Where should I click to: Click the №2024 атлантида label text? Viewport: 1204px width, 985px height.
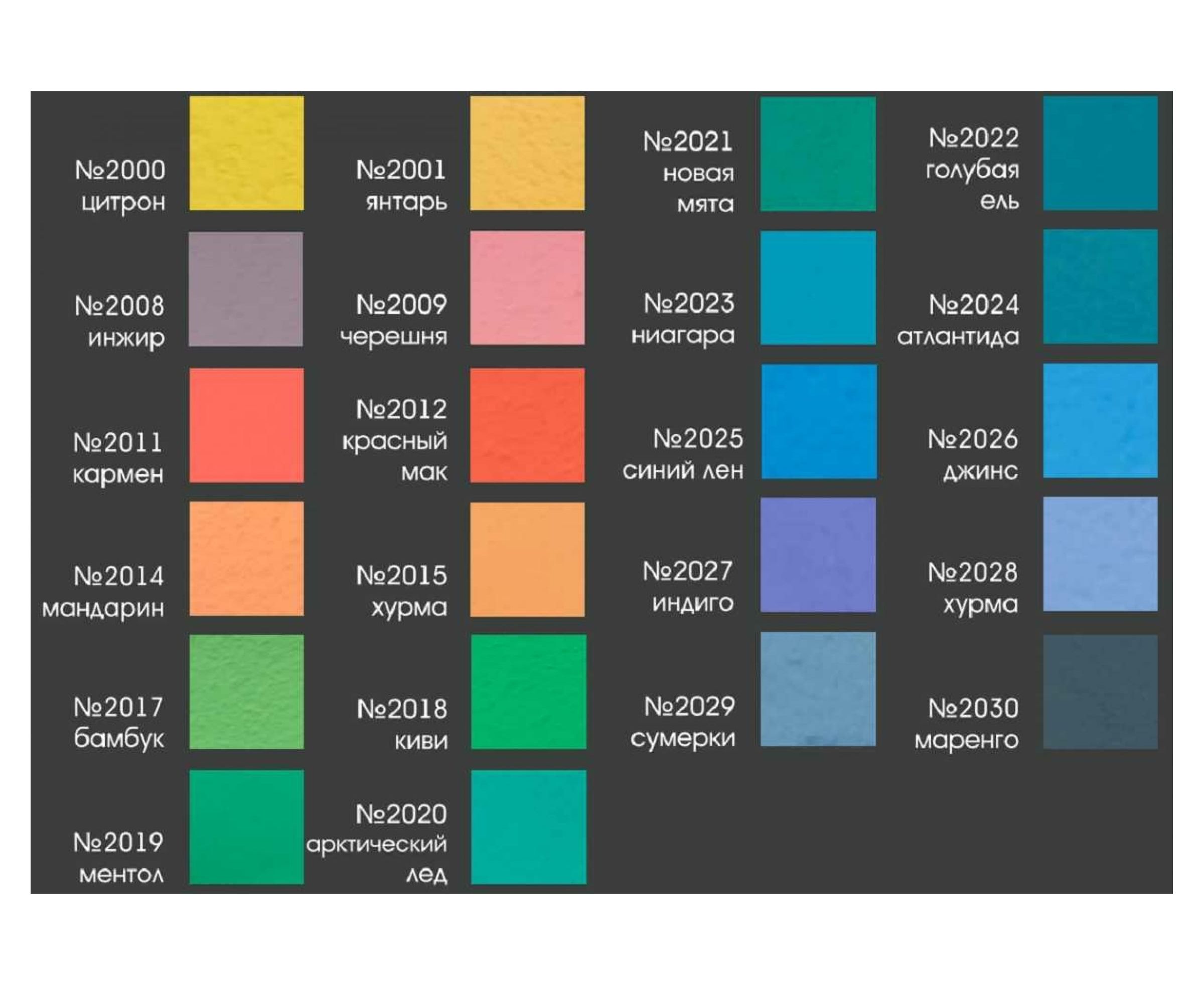pyautogui.click(x=958, y=320)
